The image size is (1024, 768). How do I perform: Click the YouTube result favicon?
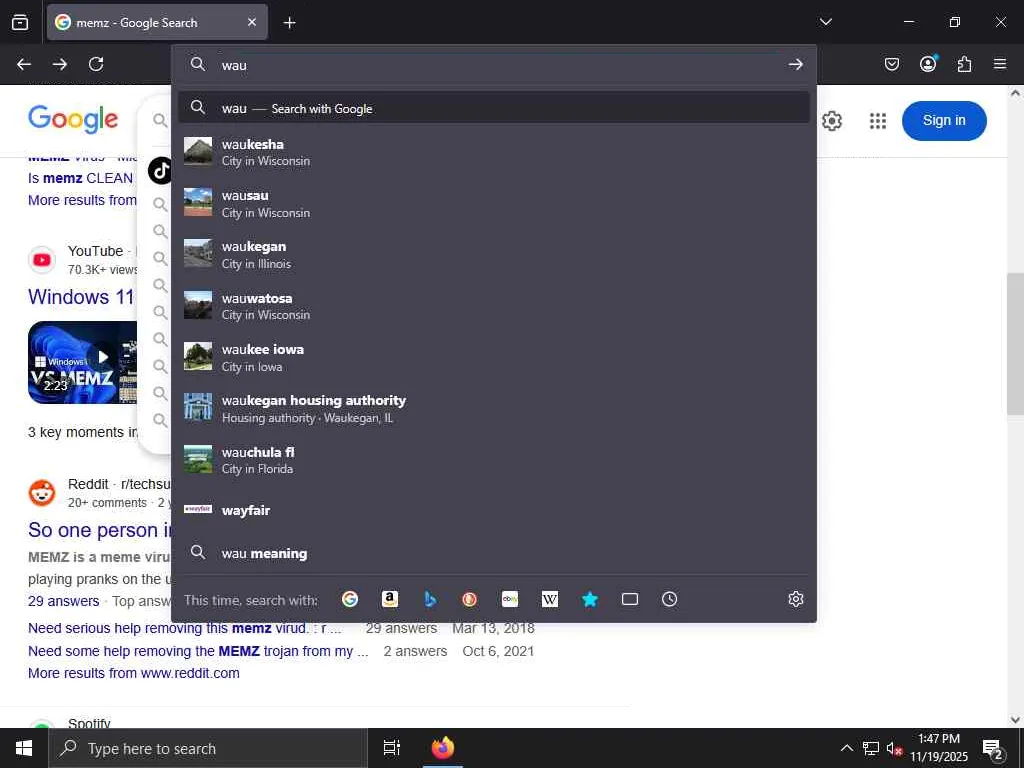42,260
